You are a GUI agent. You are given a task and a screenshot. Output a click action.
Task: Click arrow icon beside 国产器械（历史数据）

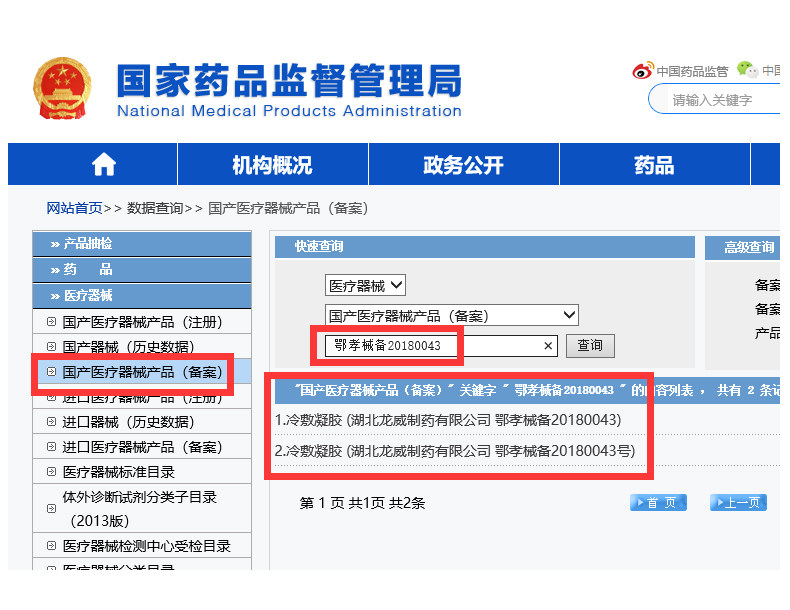tap(51, 347)
